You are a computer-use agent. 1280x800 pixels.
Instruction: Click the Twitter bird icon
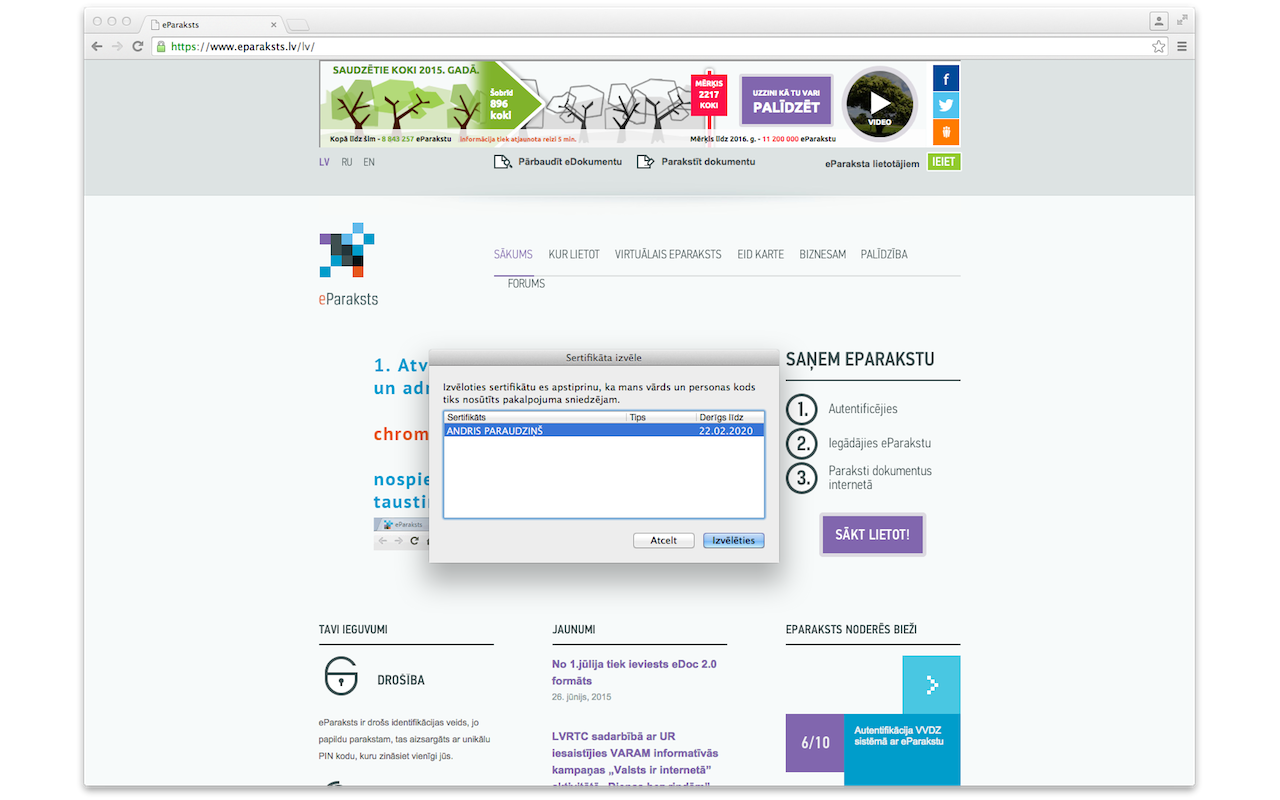coord(944,104)
